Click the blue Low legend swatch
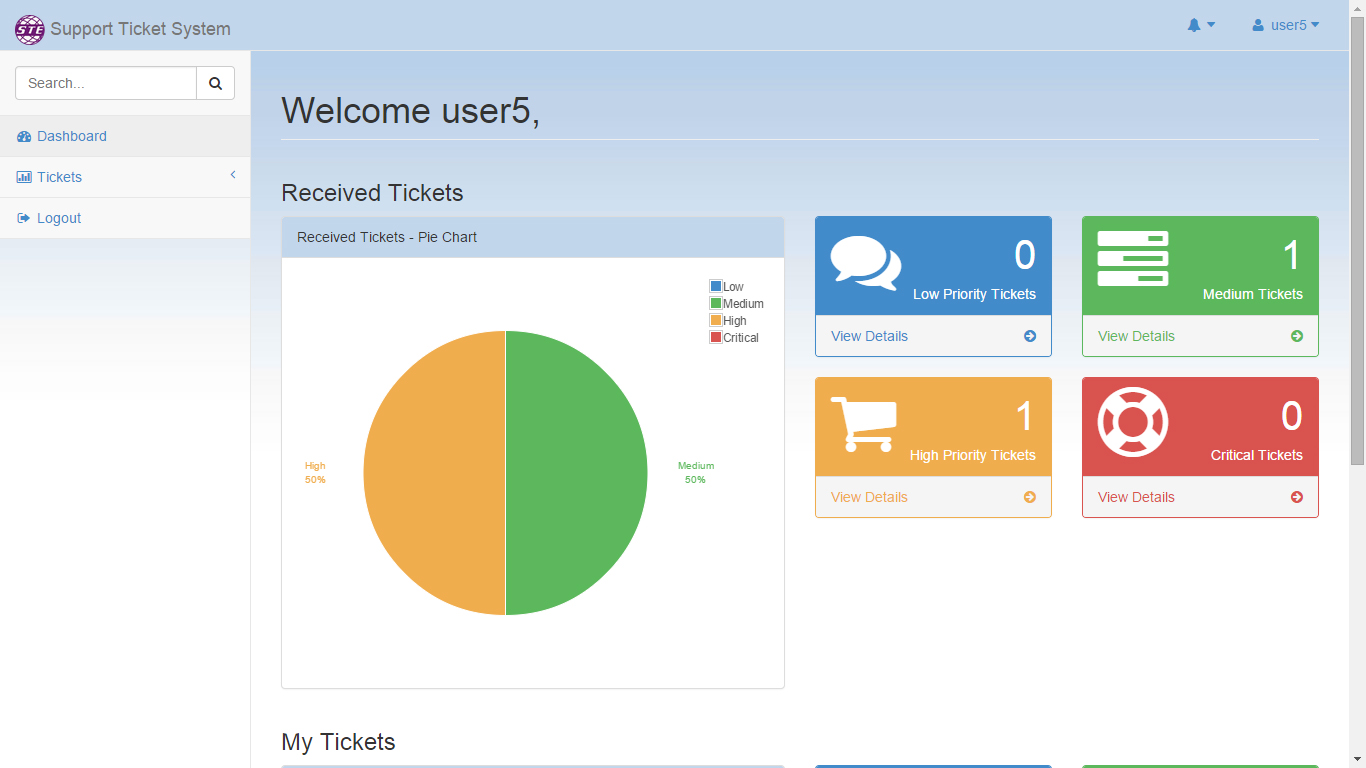 pyautogui.click(x=716, y=286)
